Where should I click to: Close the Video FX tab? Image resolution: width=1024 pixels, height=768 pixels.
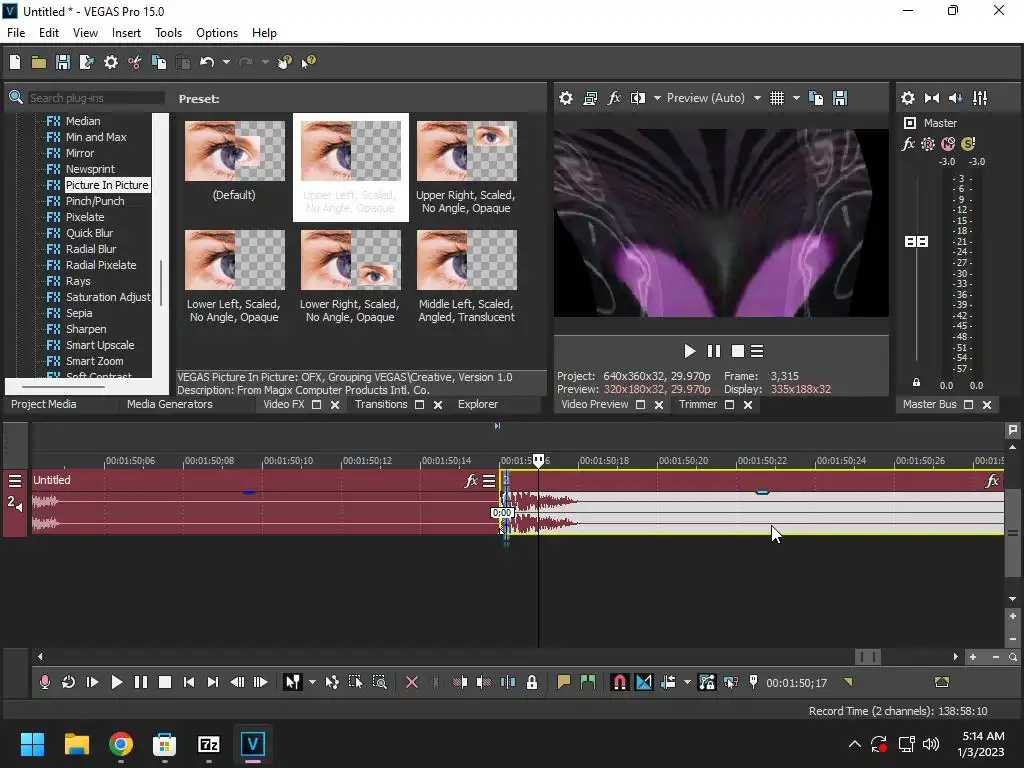pyautogui.click(x=334, y=405)
